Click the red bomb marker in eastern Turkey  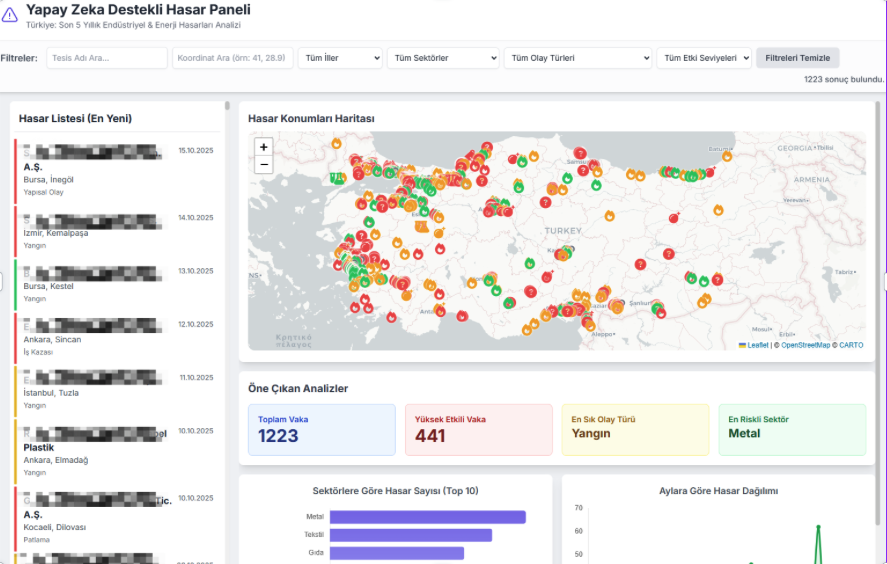(673, 217)
